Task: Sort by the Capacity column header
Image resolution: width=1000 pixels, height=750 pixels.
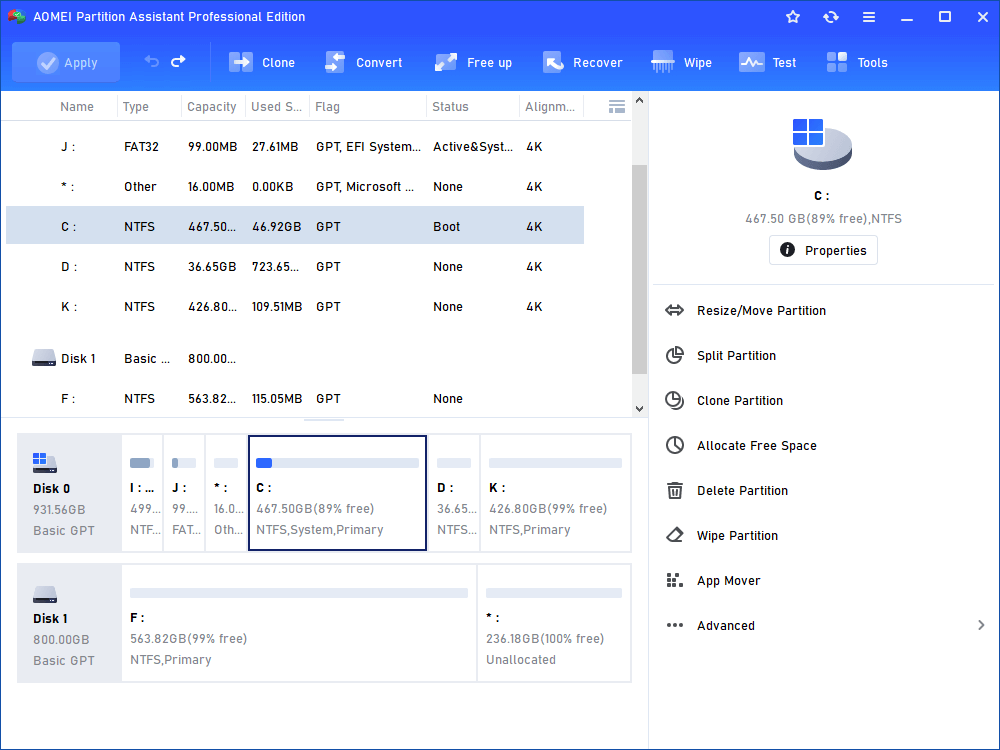Action: pos(212,107)
